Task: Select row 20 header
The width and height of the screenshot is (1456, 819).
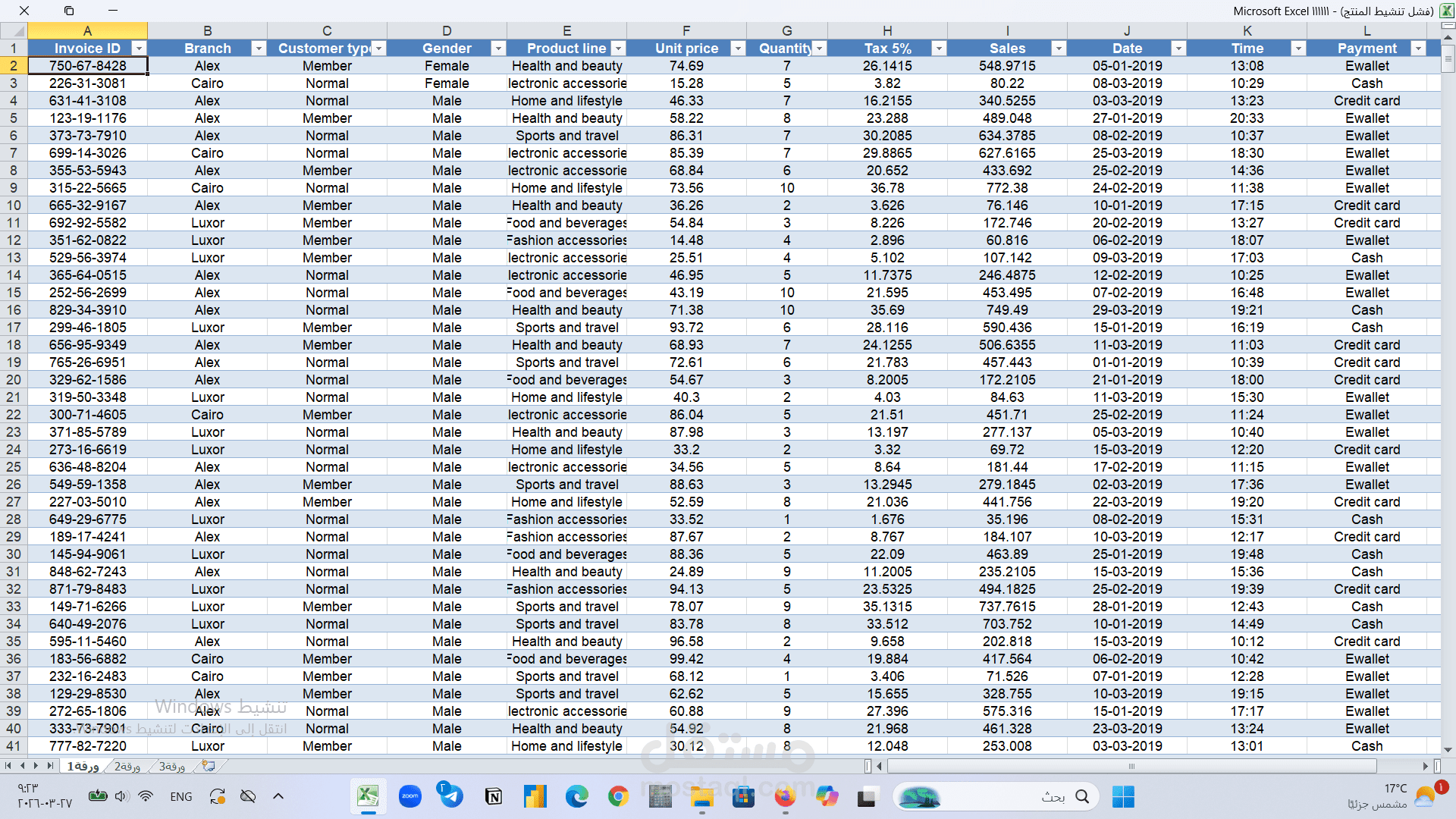Action: pos(14,380)
